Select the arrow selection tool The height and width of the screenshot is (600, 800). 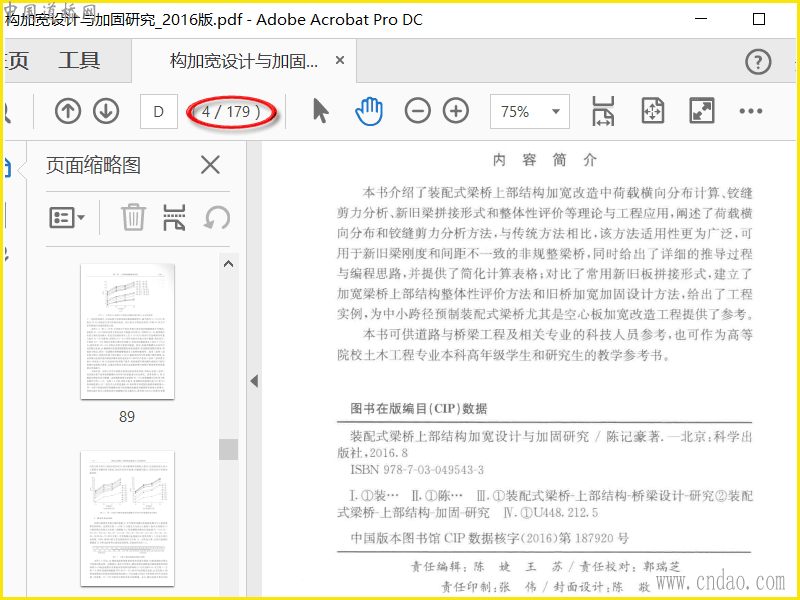coord(320,111)
